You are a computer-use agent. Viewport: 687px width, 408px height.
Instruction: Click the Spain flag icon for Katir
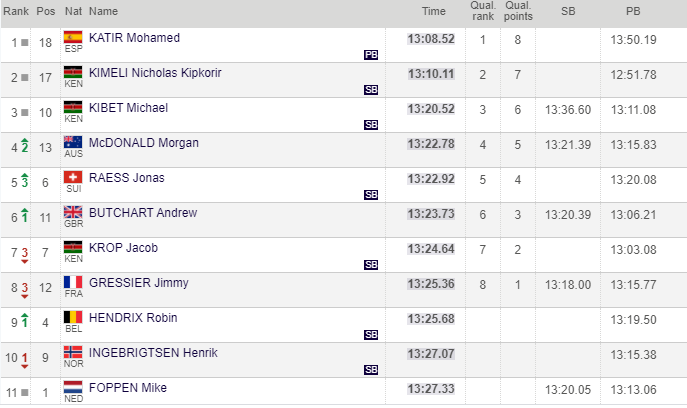pos(72,37)
